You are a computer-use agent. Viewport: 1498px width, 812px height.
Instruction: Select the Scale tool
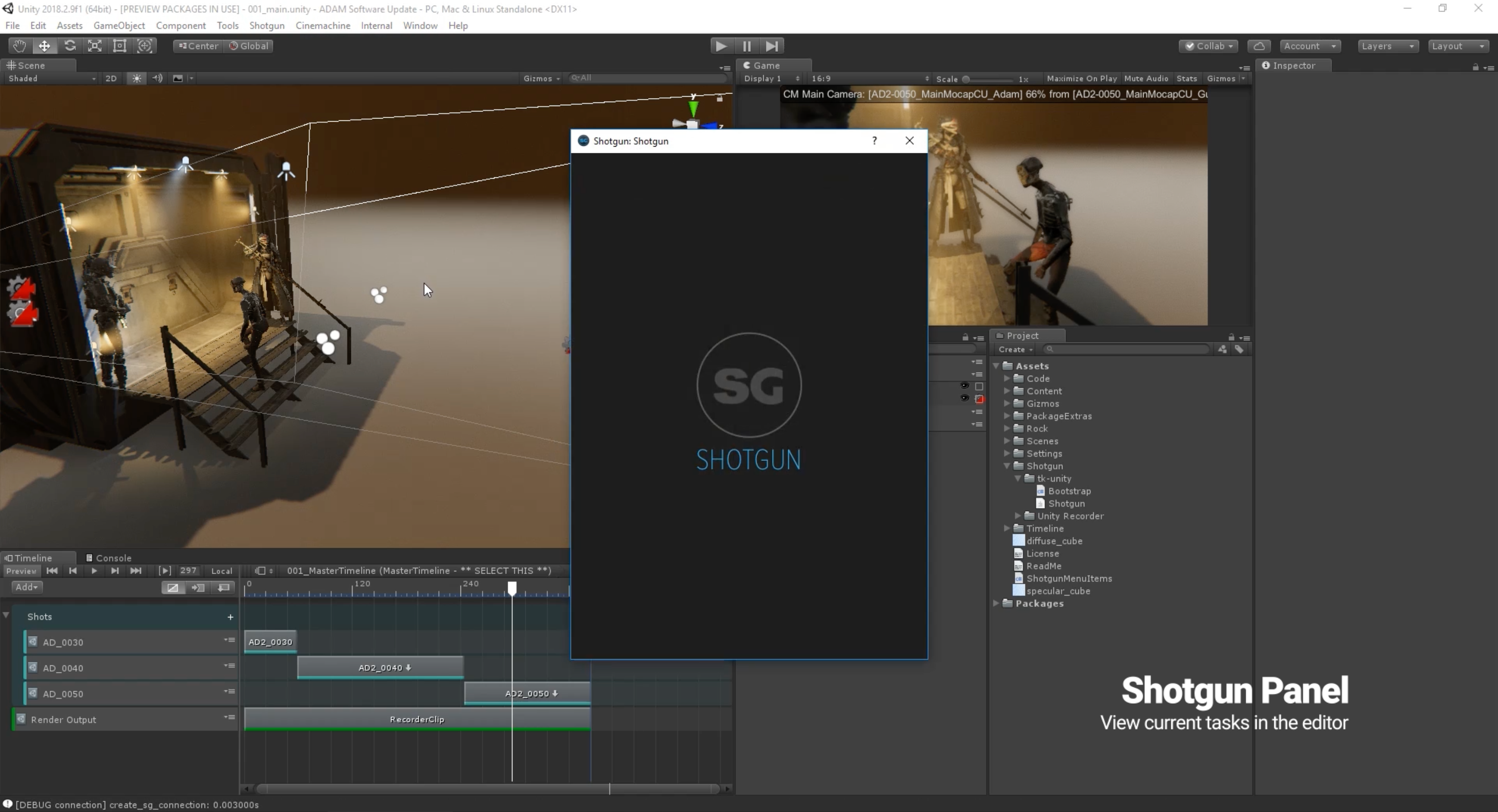click(x=95, y=46)
